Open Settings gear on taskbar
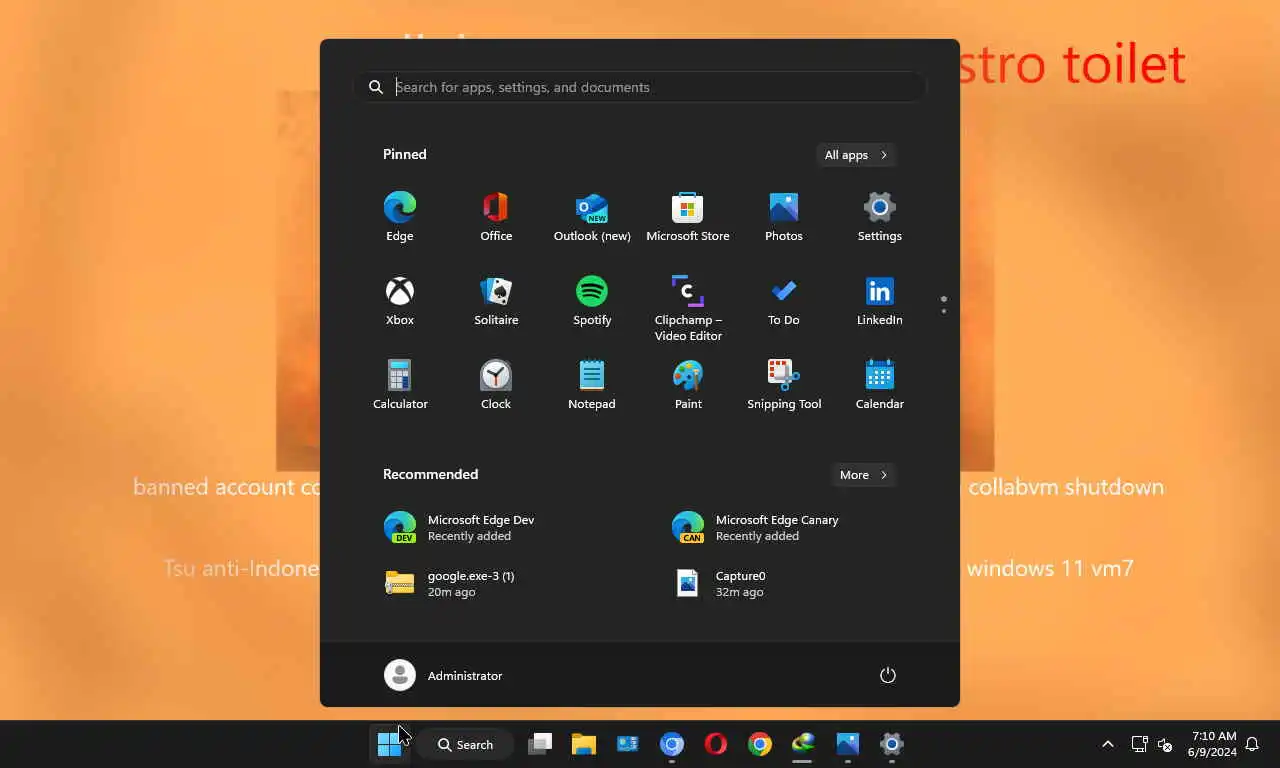 click(x=892, y=744)
